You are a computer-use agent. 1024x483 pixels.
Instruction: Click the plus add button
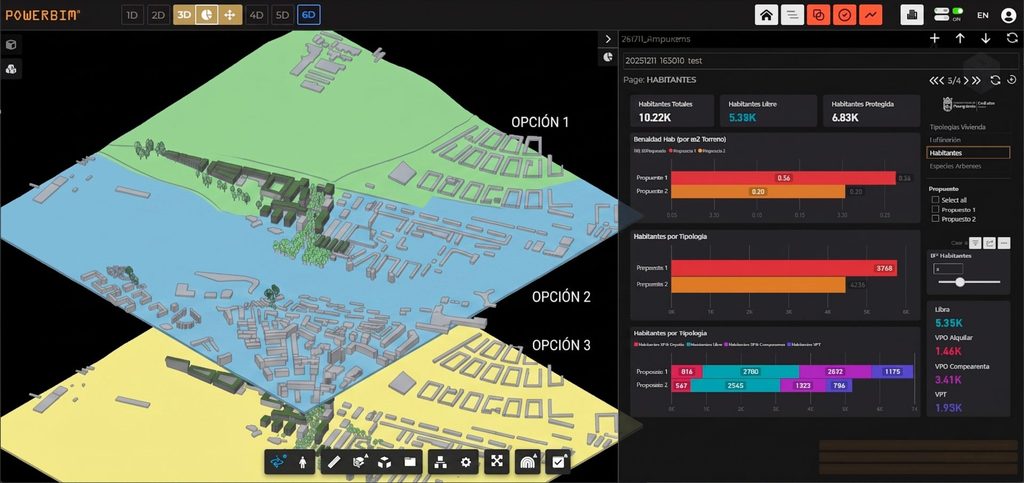coord(935,39)
